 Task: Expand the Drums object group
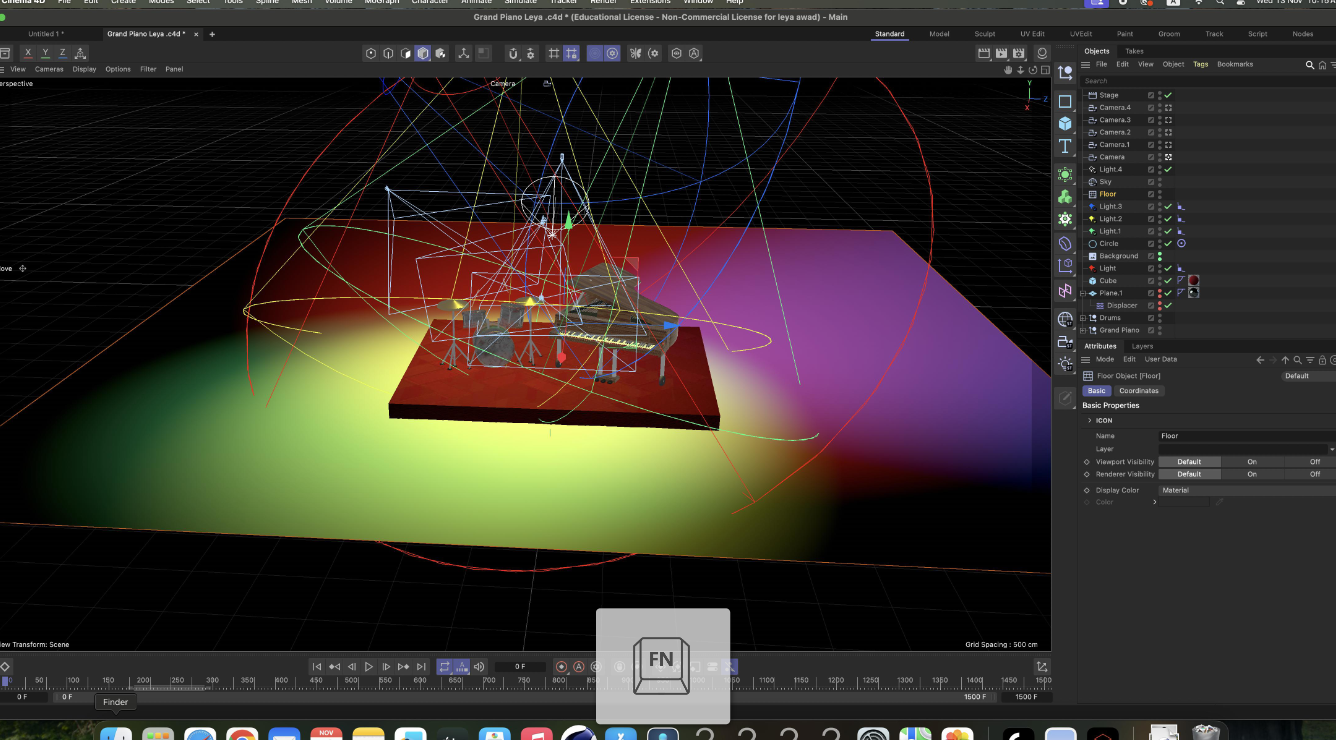[1084, 318]
